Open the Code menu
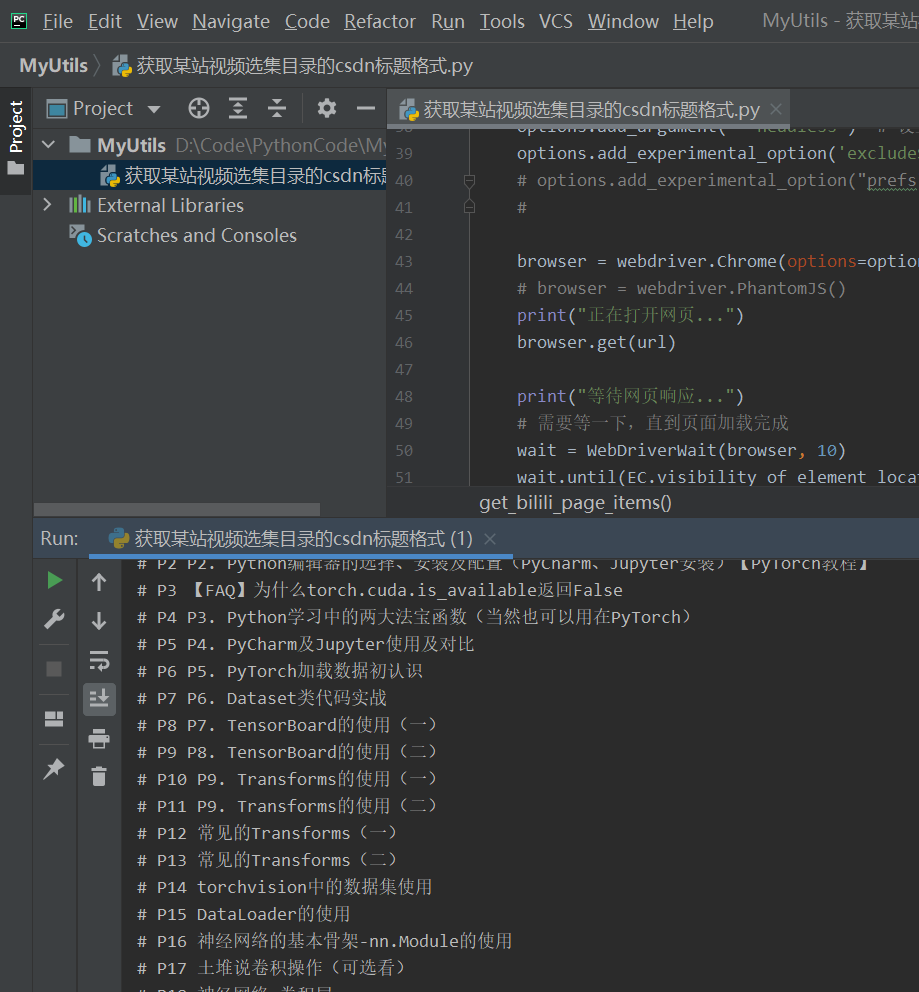Viewport: 919px width, 992px height. click(307, 22)
